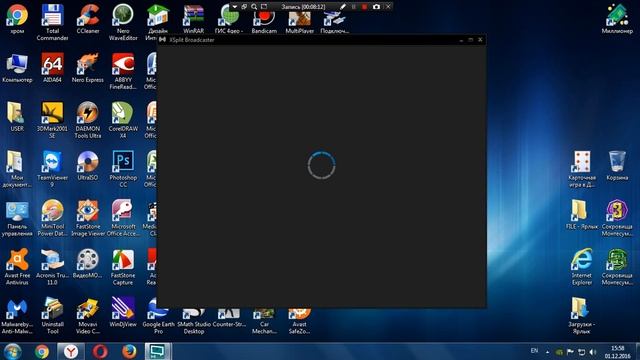Close the XSplit Broadcaster window
The image size is (640, 360).
point(480,40)
